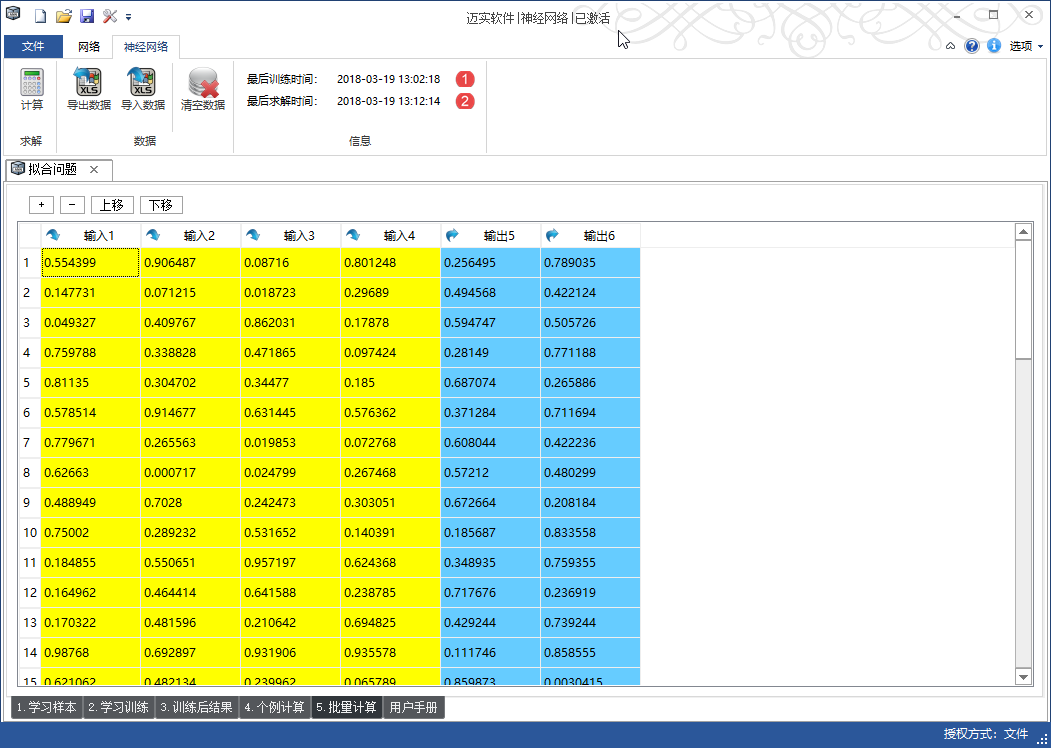Collapse the ribbon with the up chevron
Image resolution: width=1051 pixels, height=748 pixels.
pos(951,46)
